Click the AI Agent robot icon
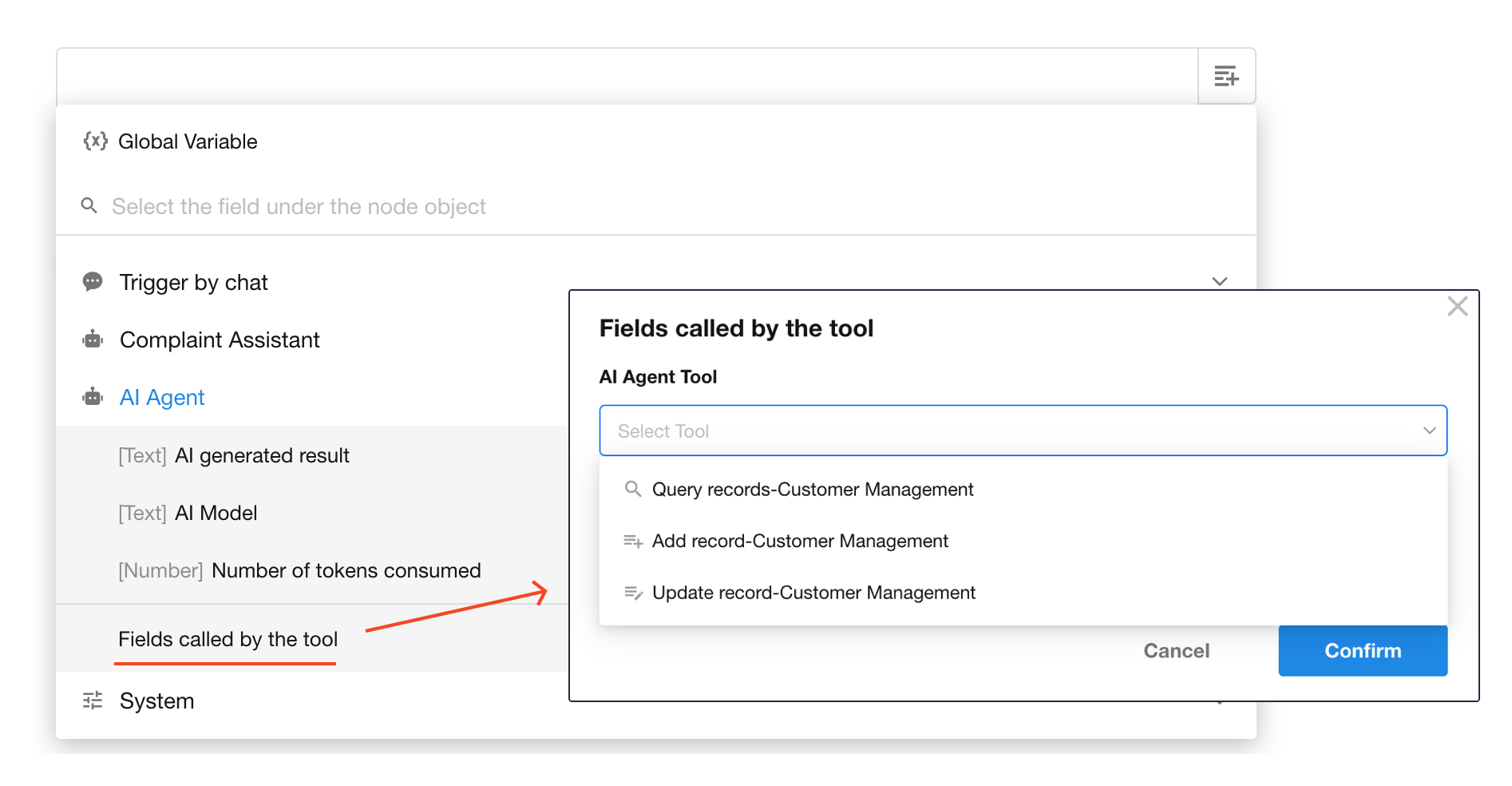Viewport: 1512px width, 786px height. click(93, 397)
